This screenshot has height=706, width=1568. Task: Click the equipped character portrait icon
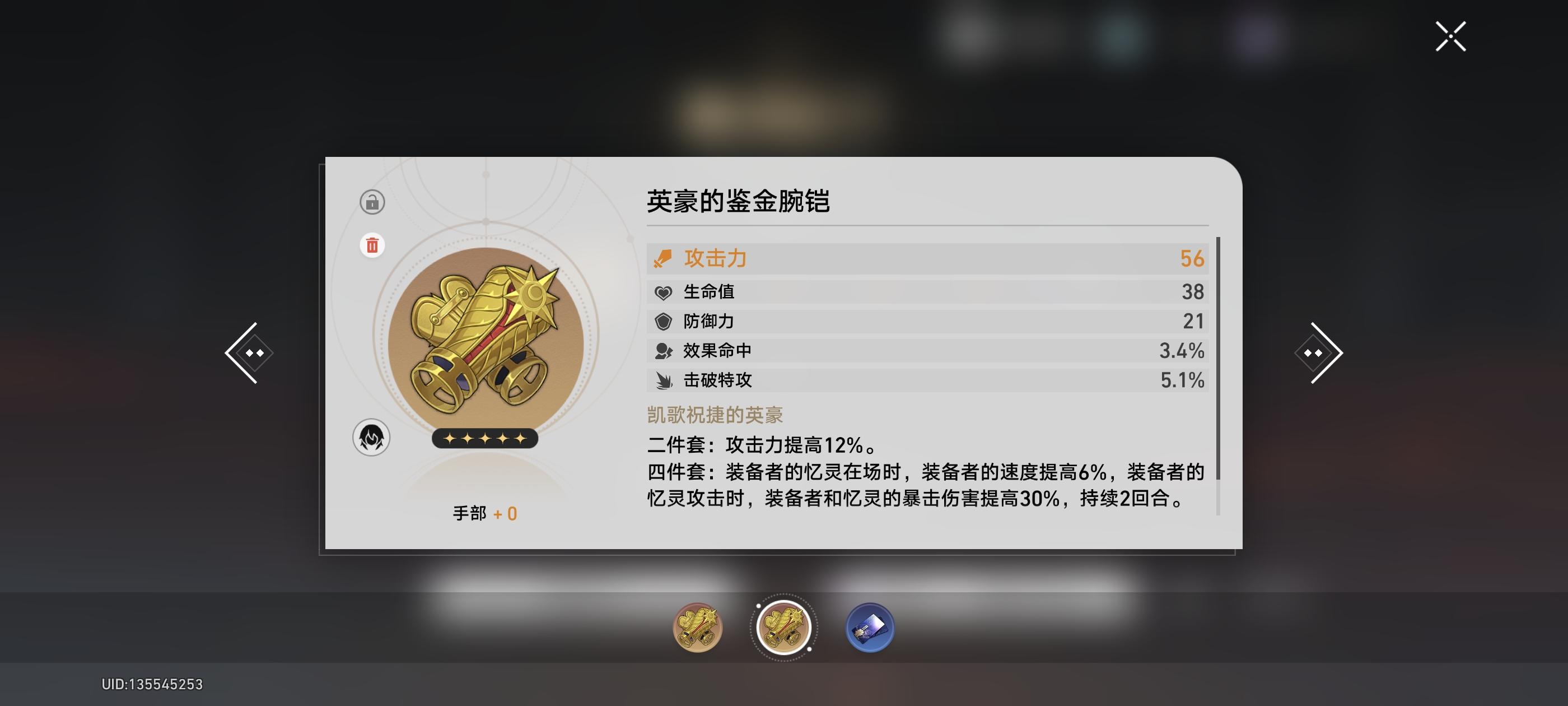click(371, 438)
